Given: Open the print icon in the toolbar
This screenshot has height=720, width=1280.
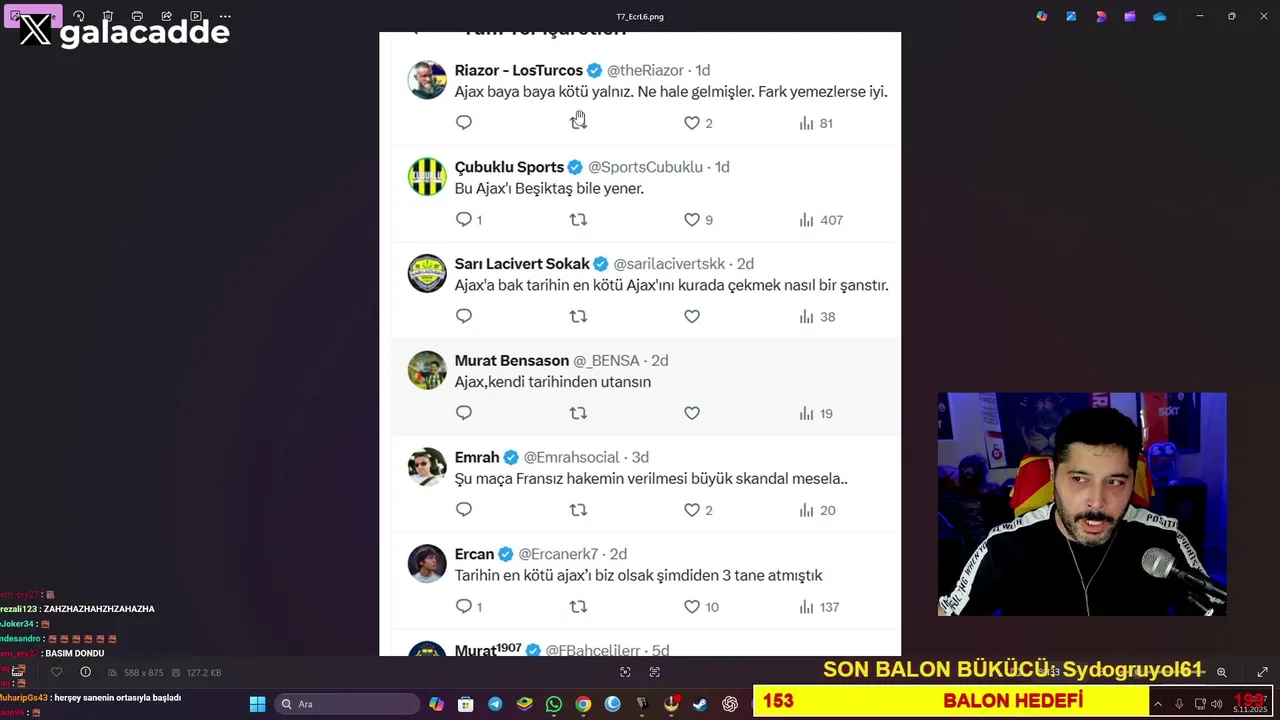Looking at the screenshot, I should click(x=137, y=16).
